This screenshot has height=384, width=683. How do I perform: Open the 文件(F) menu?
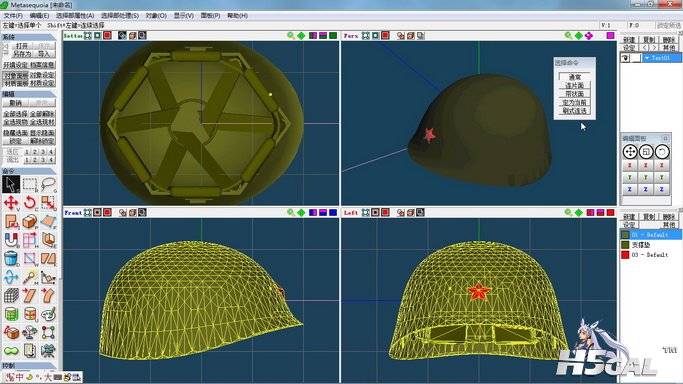pyautogui.click(x=13, y=16)
